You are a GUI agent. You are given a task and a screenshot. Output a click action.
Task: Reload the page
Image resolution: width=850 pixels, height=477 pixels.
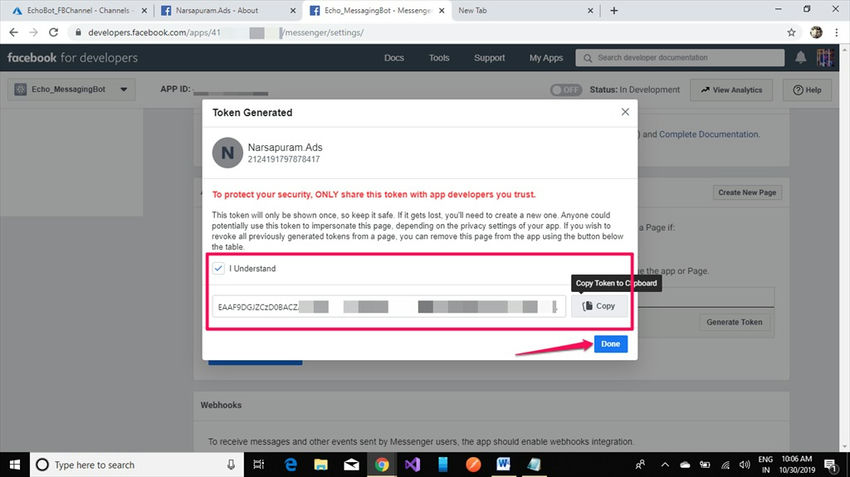[x=53, y=33]
